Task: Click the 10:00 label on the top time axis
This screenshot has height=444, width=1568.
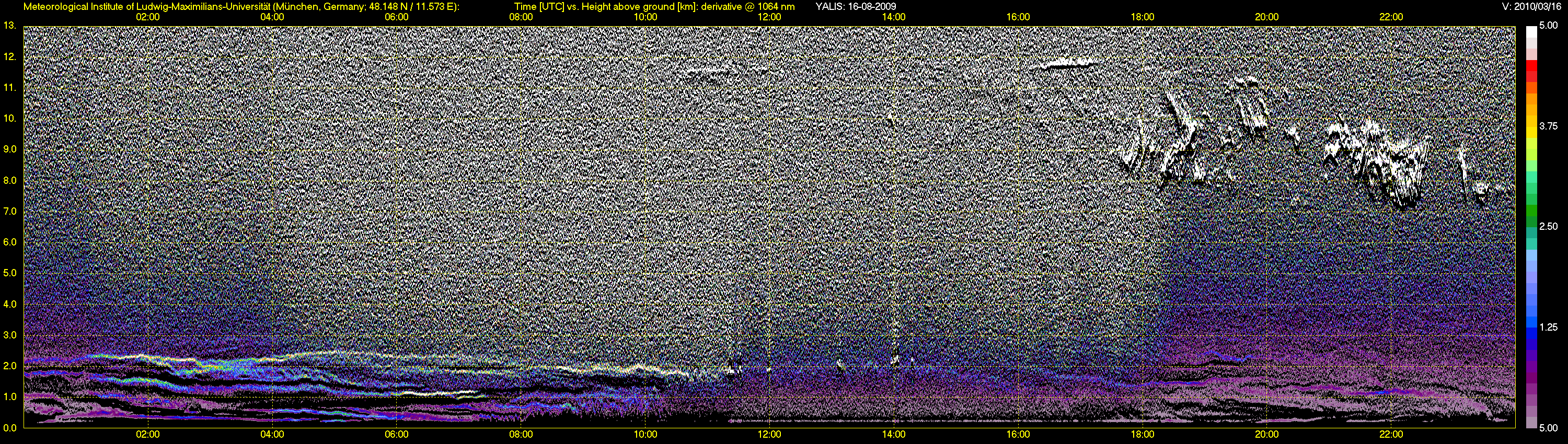Action: point(645,17)
